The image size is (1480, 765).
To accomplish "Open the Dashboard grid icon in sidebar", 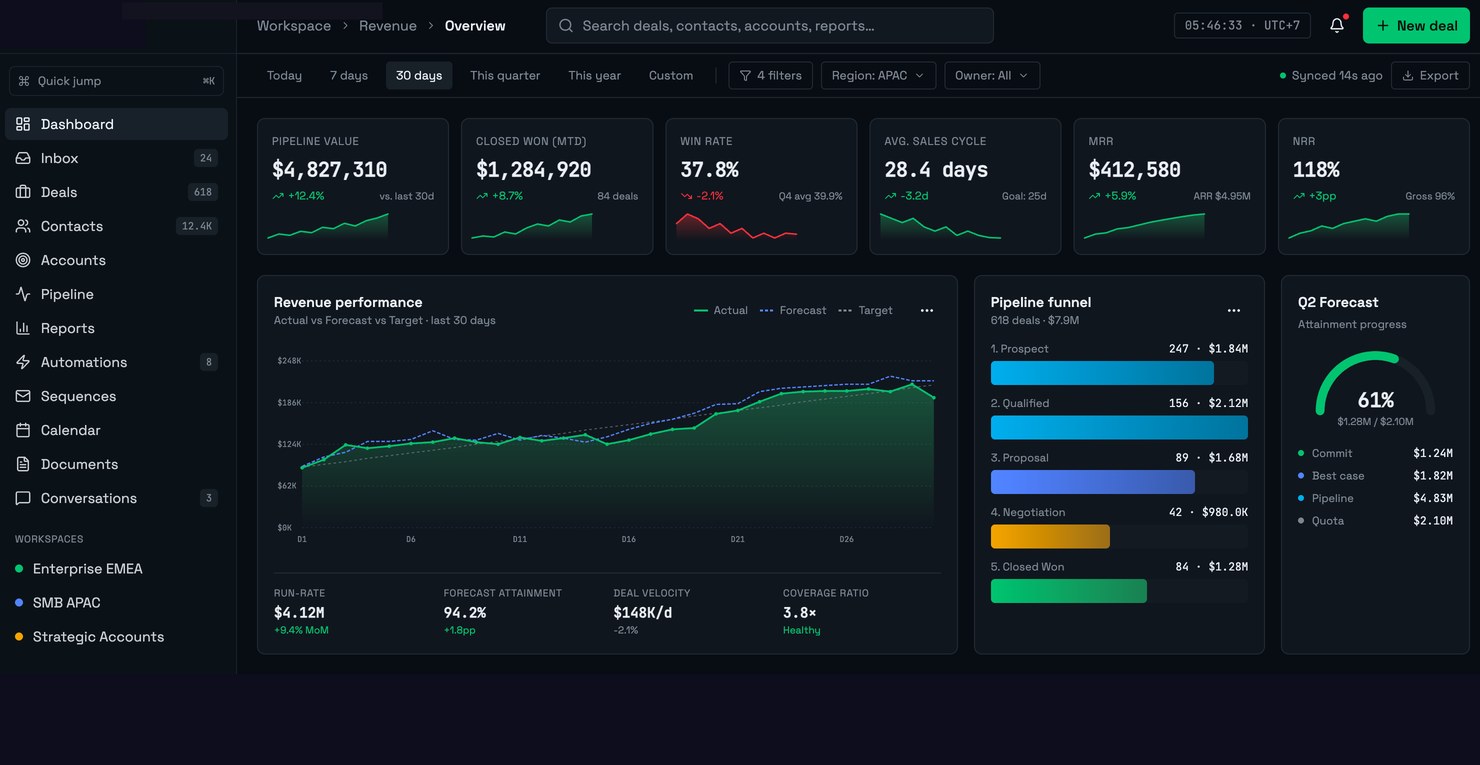I will point(23,124).
